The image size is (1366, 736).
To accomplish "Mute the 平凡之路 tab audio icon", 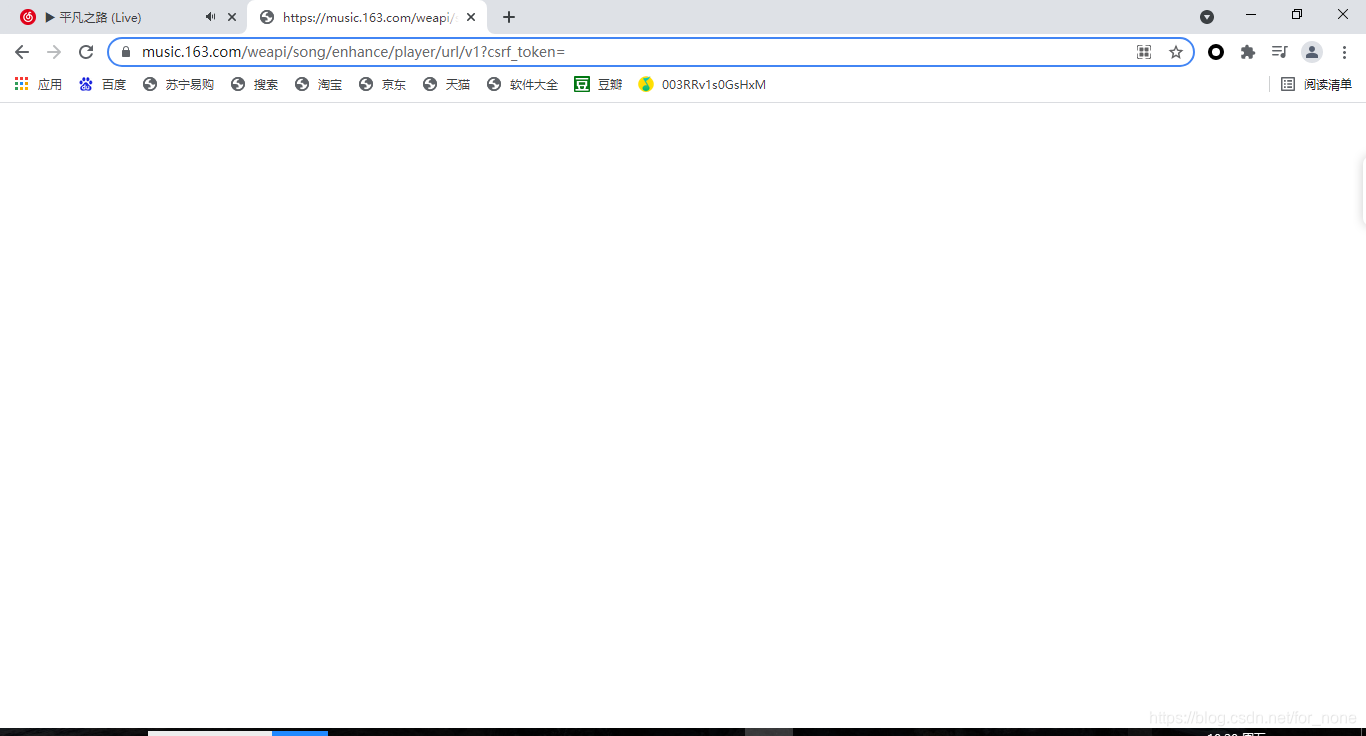I will coord(210,17).
